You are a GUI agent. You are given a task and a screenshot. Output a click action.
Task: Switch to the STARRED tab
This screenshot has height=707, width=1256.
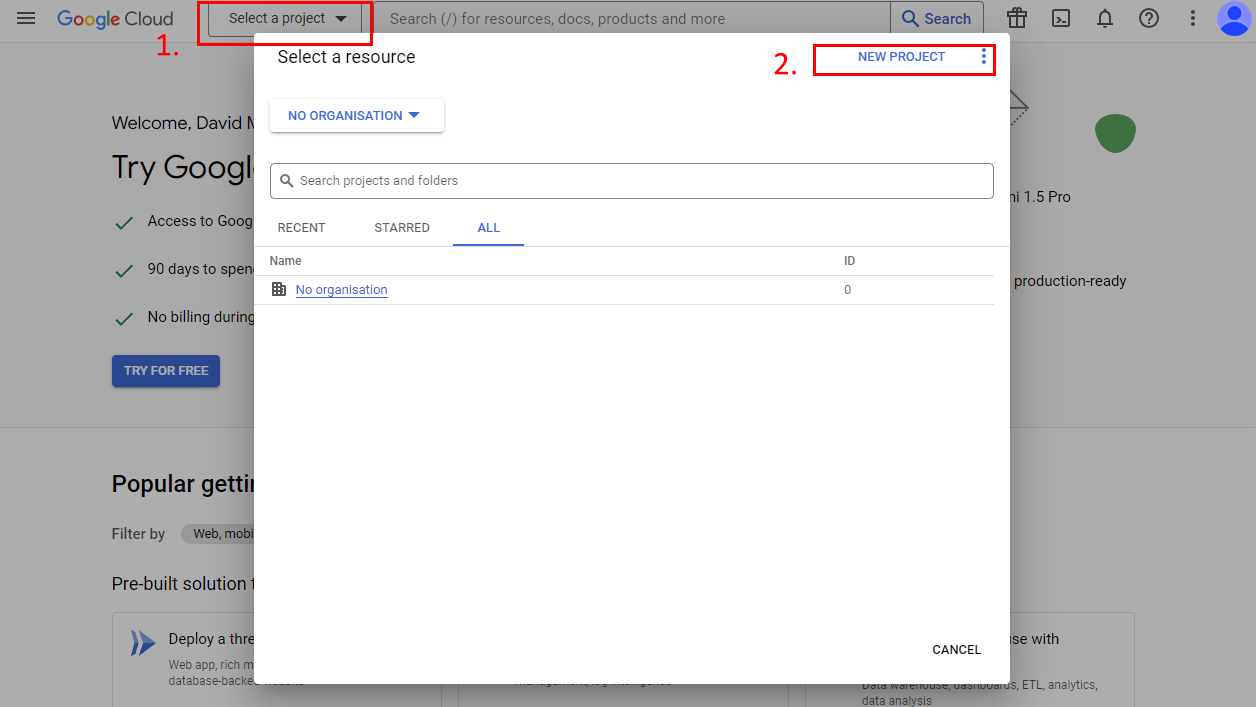tap(402, 228)
